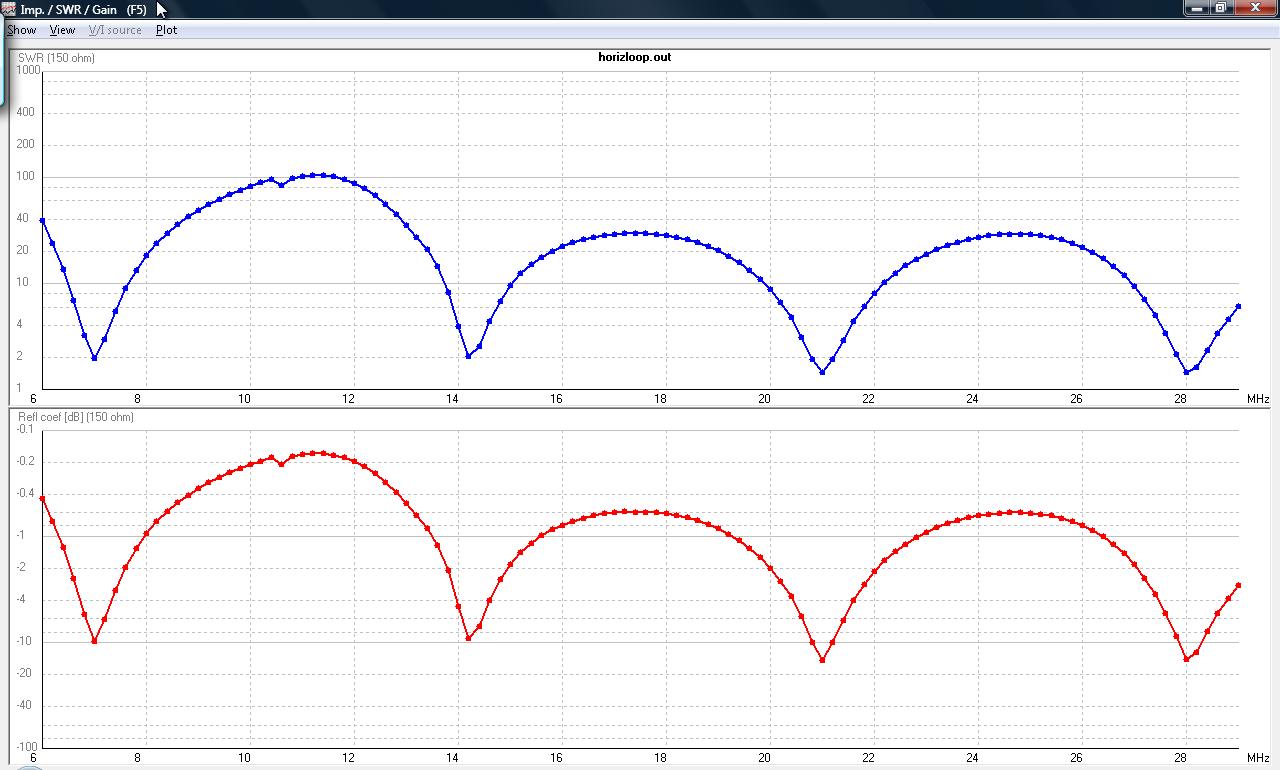The image size is (1280, 770).
Task: Click the greyed-out V/I source menu
Action: pos(115,30)
